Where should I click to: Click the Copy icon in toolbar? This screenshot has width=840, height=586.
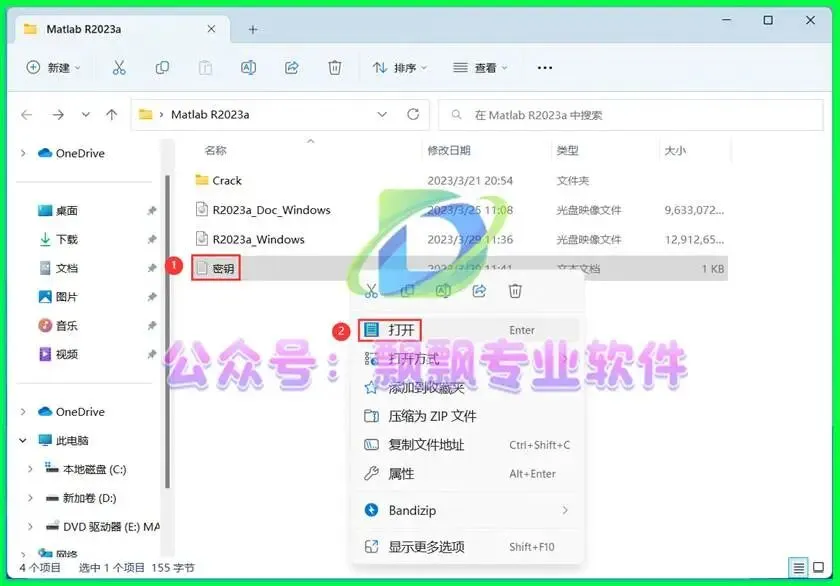point(162,67)
